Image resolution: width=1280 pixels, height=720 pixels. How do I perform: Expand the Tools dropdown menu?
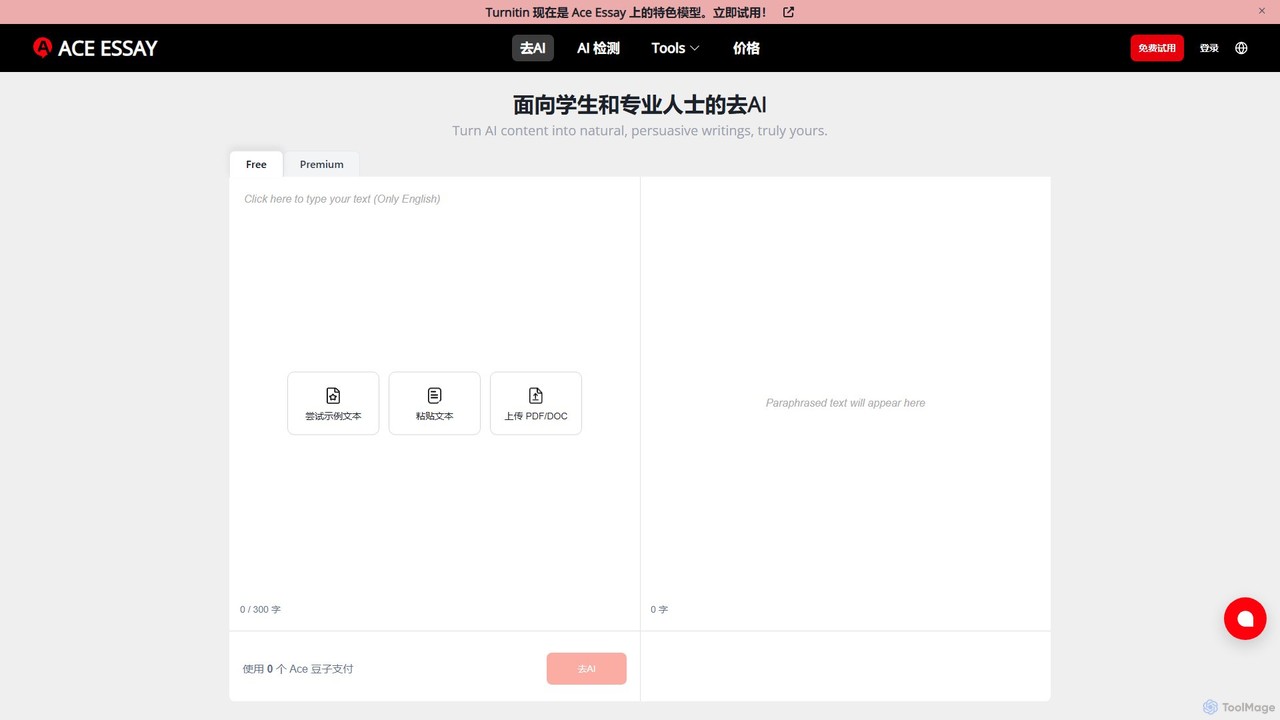(x=675, y=48)
